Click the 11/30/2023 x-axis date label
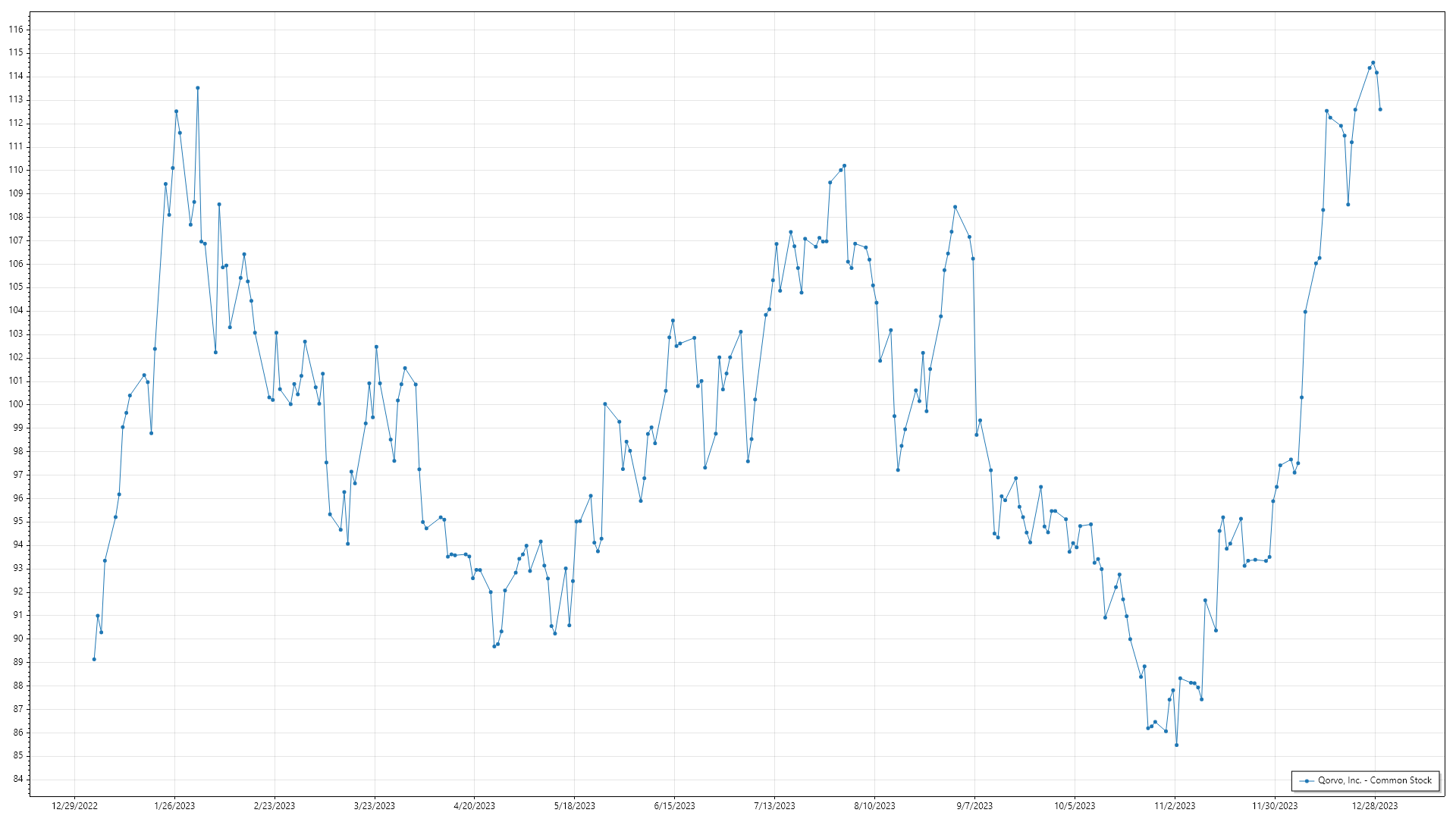Image resolution: width=1456 pixels, height=819 pixels. (1274, 806)
